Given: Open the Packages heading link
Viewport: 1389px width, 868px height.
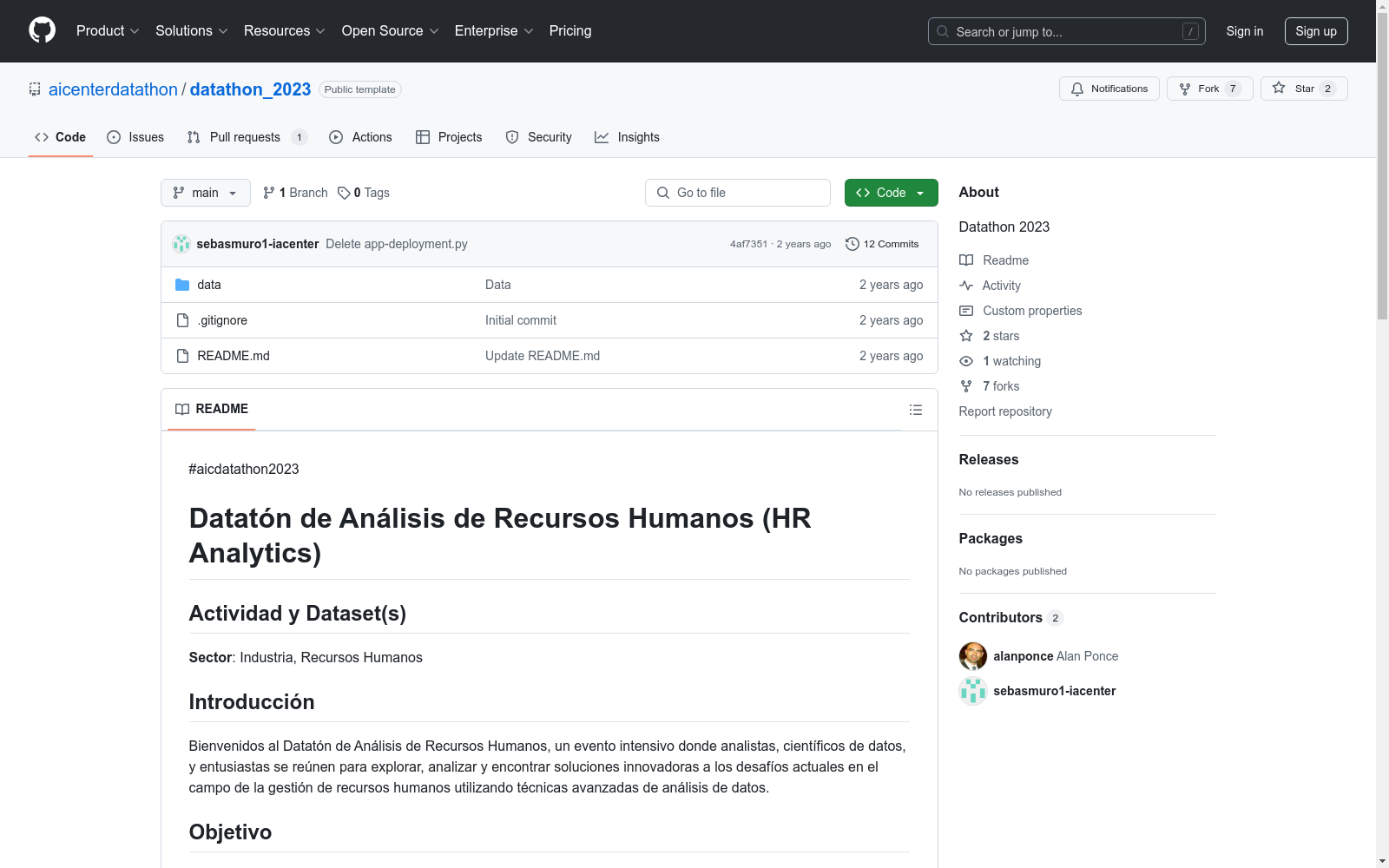Looking at the screenshot, I should point(991,539).
